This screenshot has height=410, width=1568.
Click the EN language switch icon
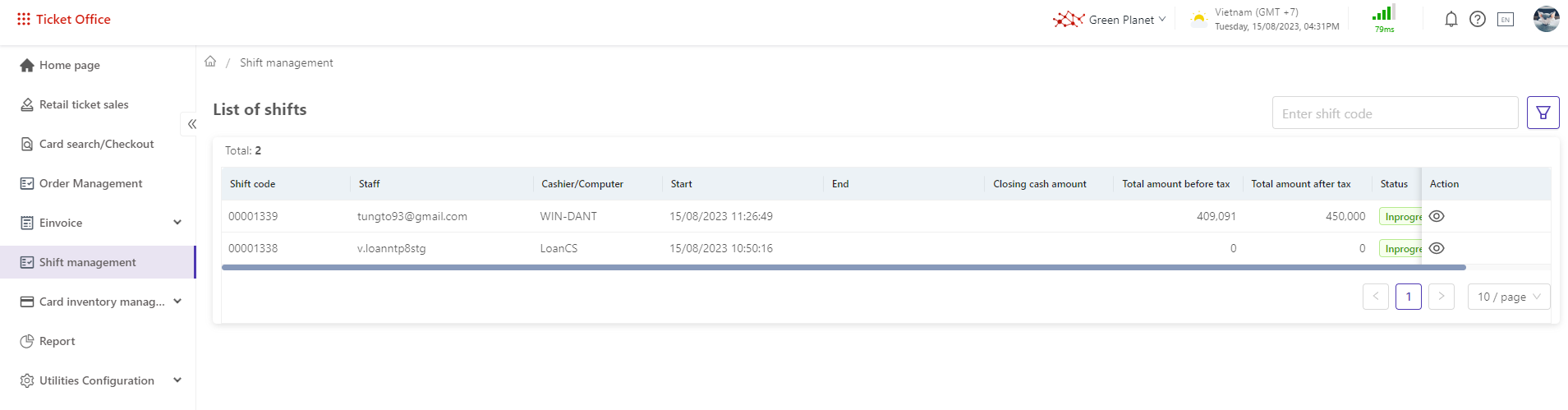[x=1506, y=19]
